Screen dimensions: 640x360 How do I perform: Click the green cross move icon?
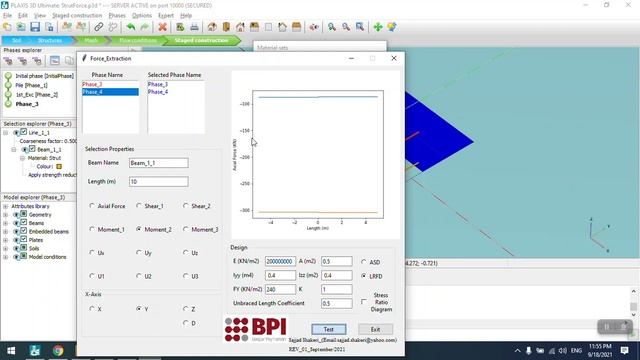[378, 27]
